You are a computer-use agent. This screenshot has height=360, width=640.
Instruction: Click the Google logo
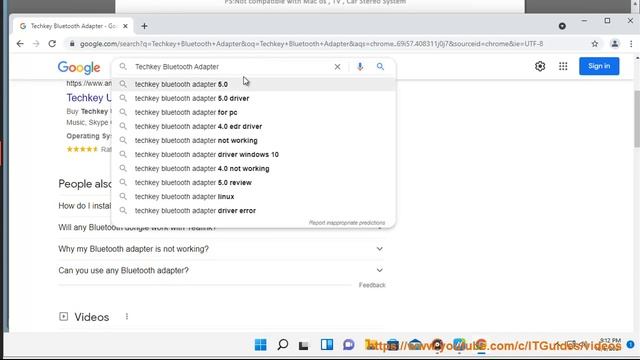pyautogui.click(x=79, y=67)
